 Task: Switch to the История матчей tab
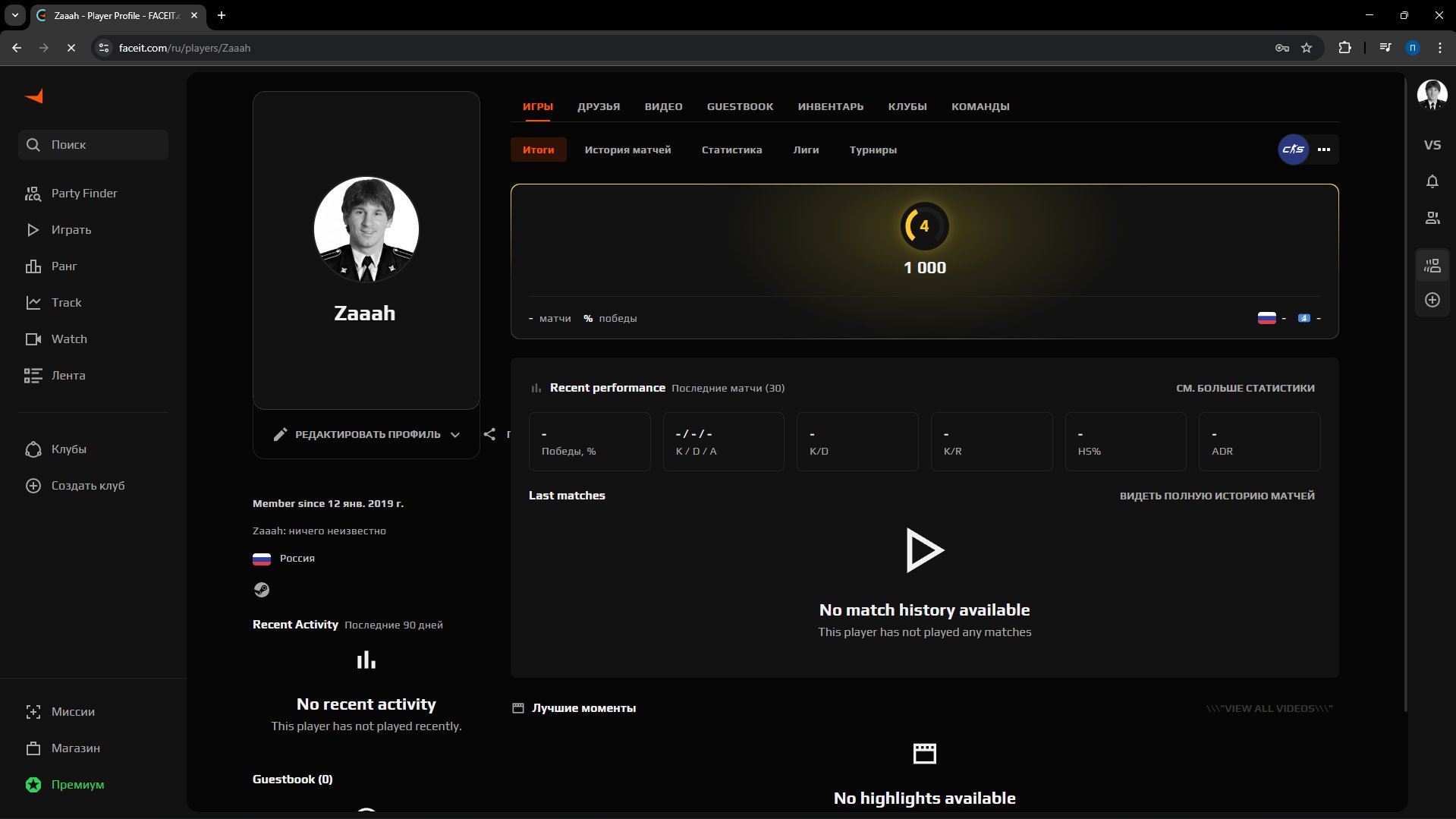pyautogui.click(x=627, y=150)
